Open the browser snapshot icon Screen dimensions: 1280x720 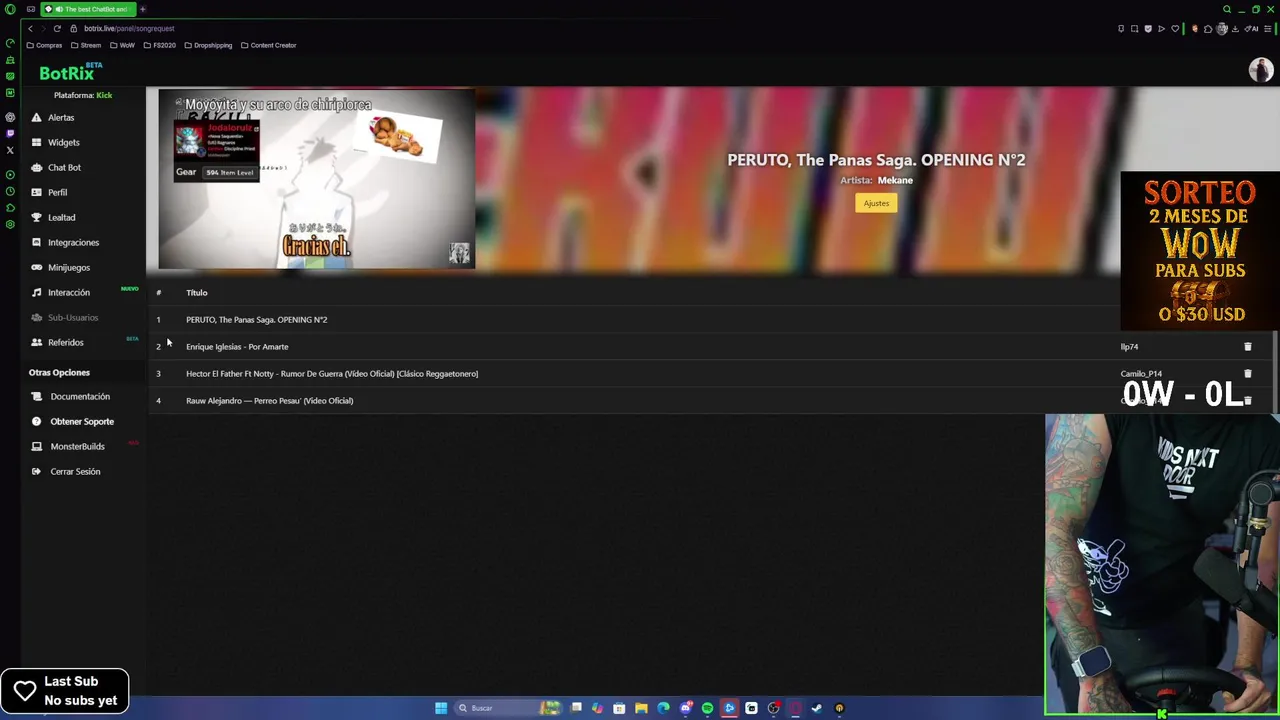[x=1134, y=28]
